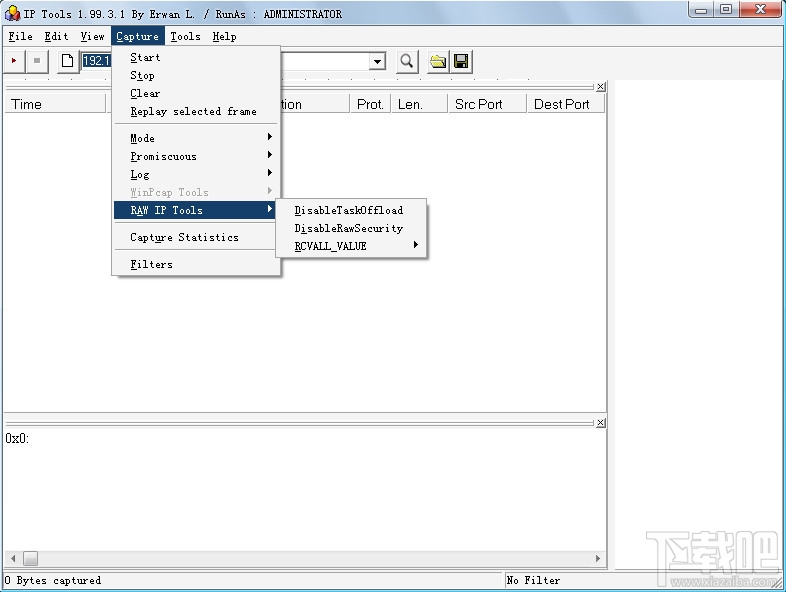Minimize the IP Tools window
Viewport: 786px width, 592px height.
(701, 9)
